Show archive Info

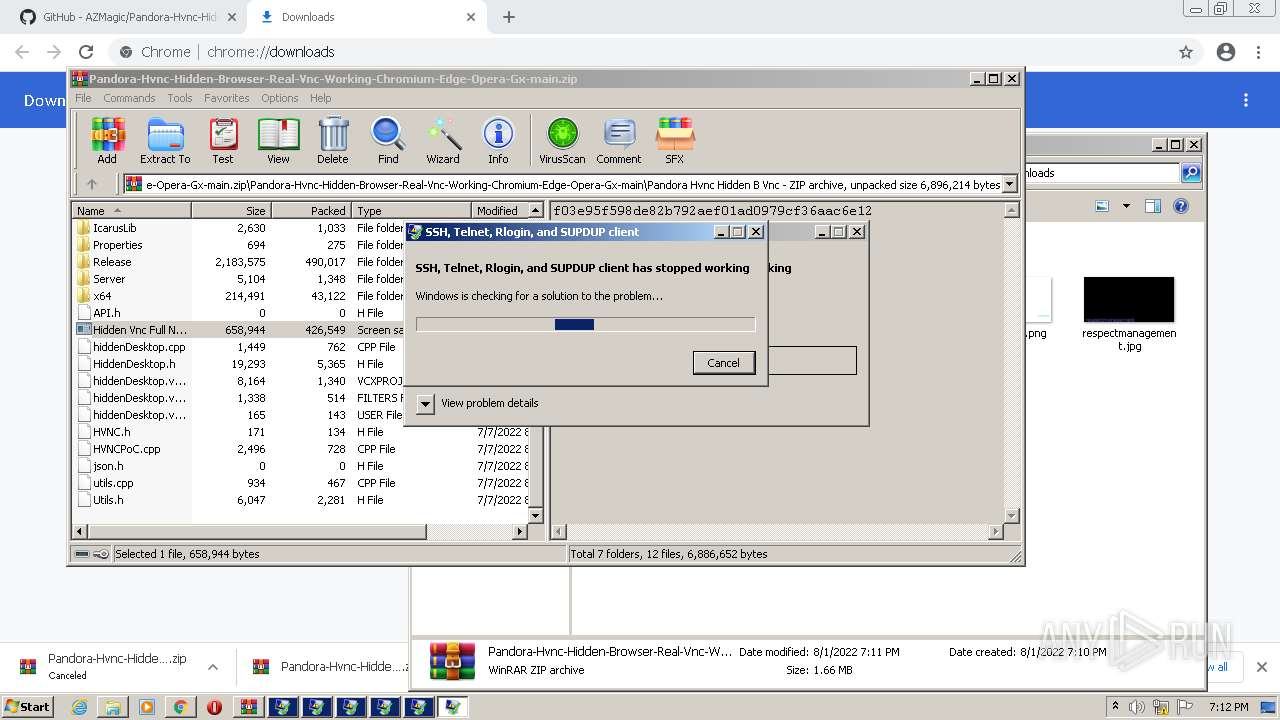coord(498,140)
